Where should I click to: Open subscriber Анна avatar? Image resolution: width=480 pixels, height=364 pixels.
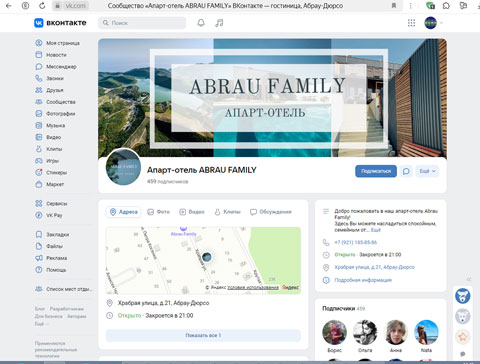[x=396, y=332]
